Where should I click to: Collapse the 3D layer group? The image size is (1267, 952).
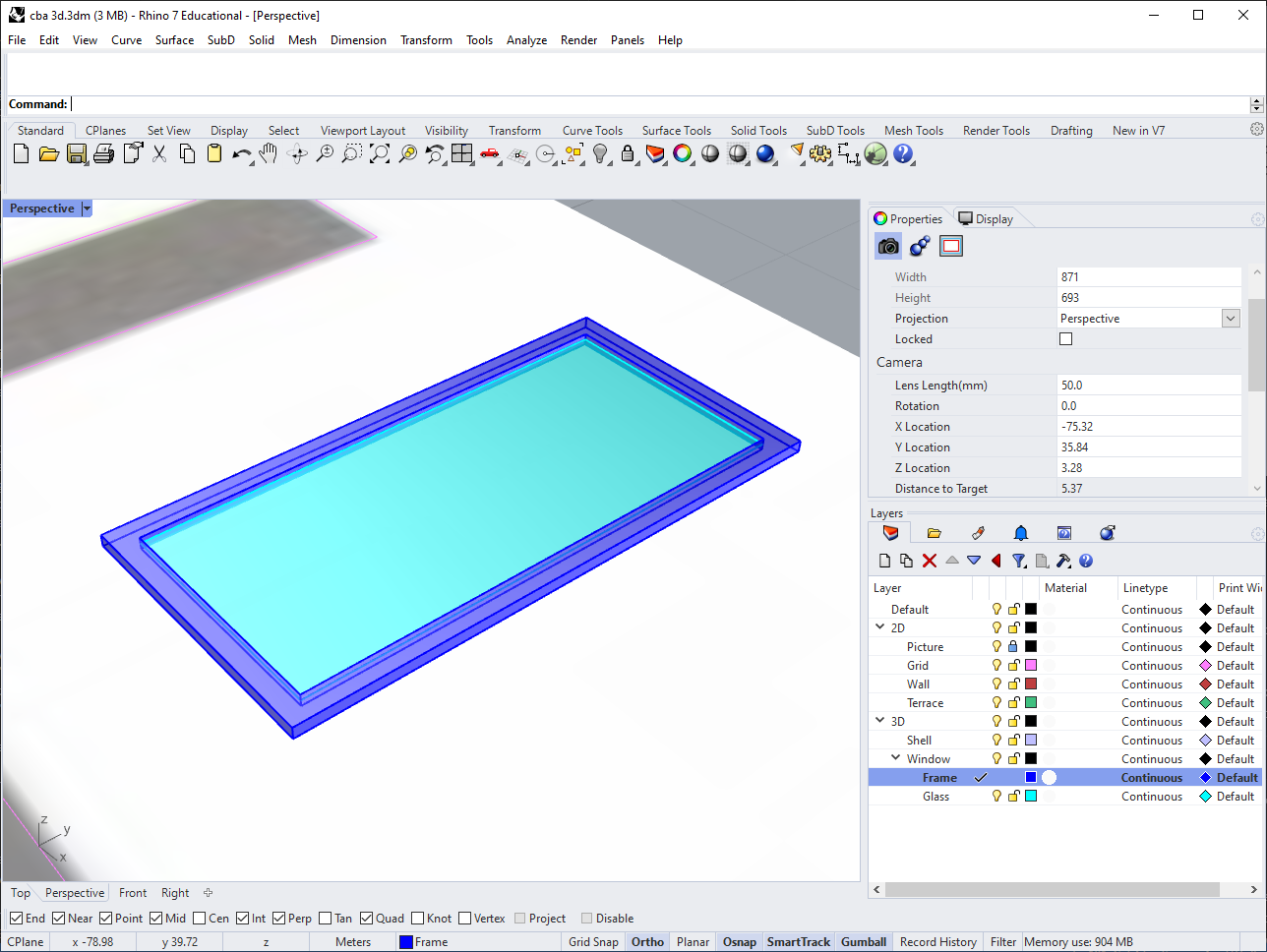880,721
